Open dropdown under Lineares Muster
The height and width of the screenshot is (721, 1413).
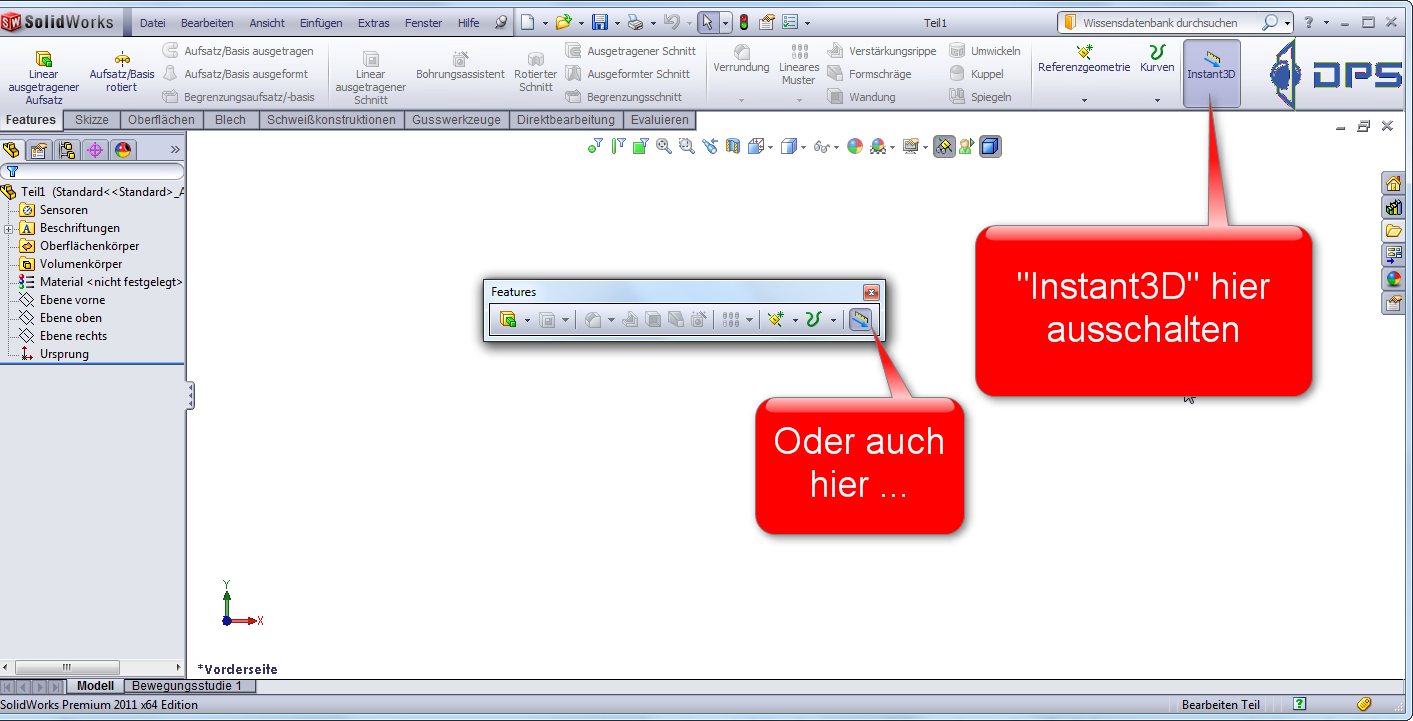(x=799, y=100)
